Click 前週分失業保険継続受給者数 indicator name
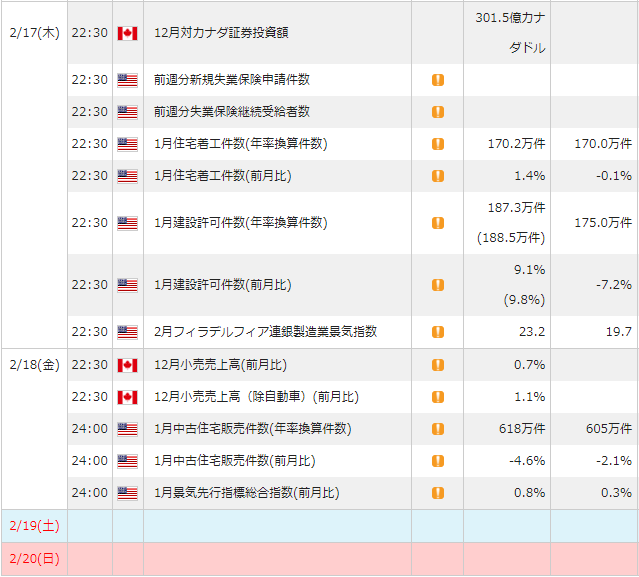 [x=232, y=112]
